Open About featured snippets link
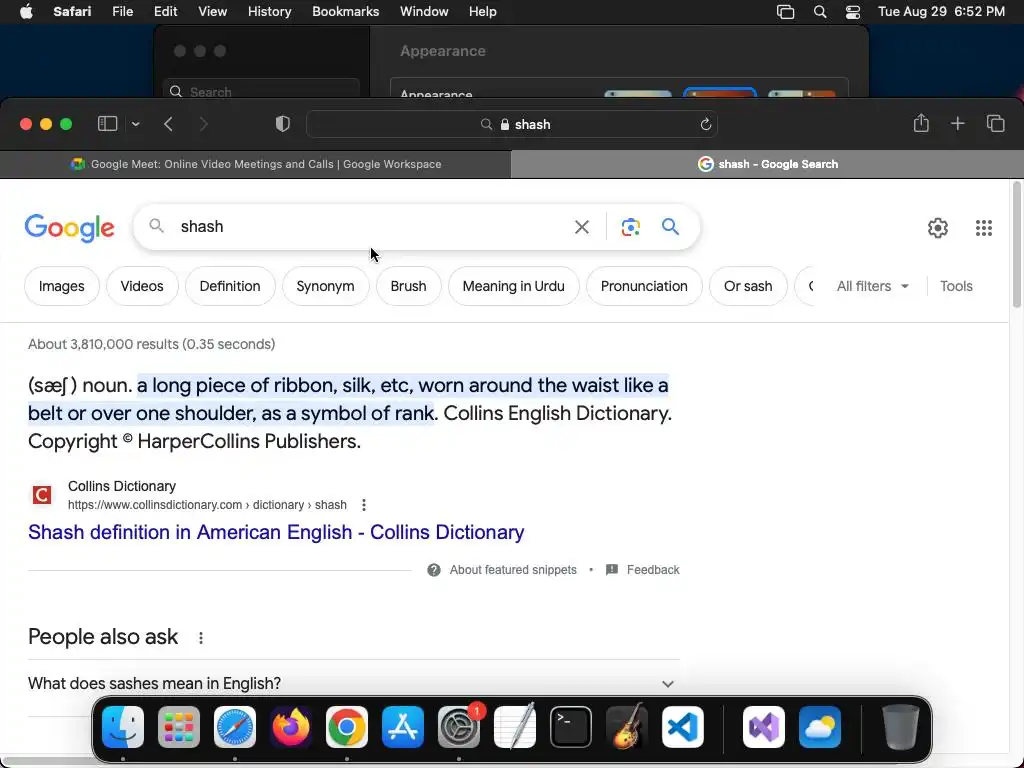Screen dimensions: 1024x768 [513, 570]
